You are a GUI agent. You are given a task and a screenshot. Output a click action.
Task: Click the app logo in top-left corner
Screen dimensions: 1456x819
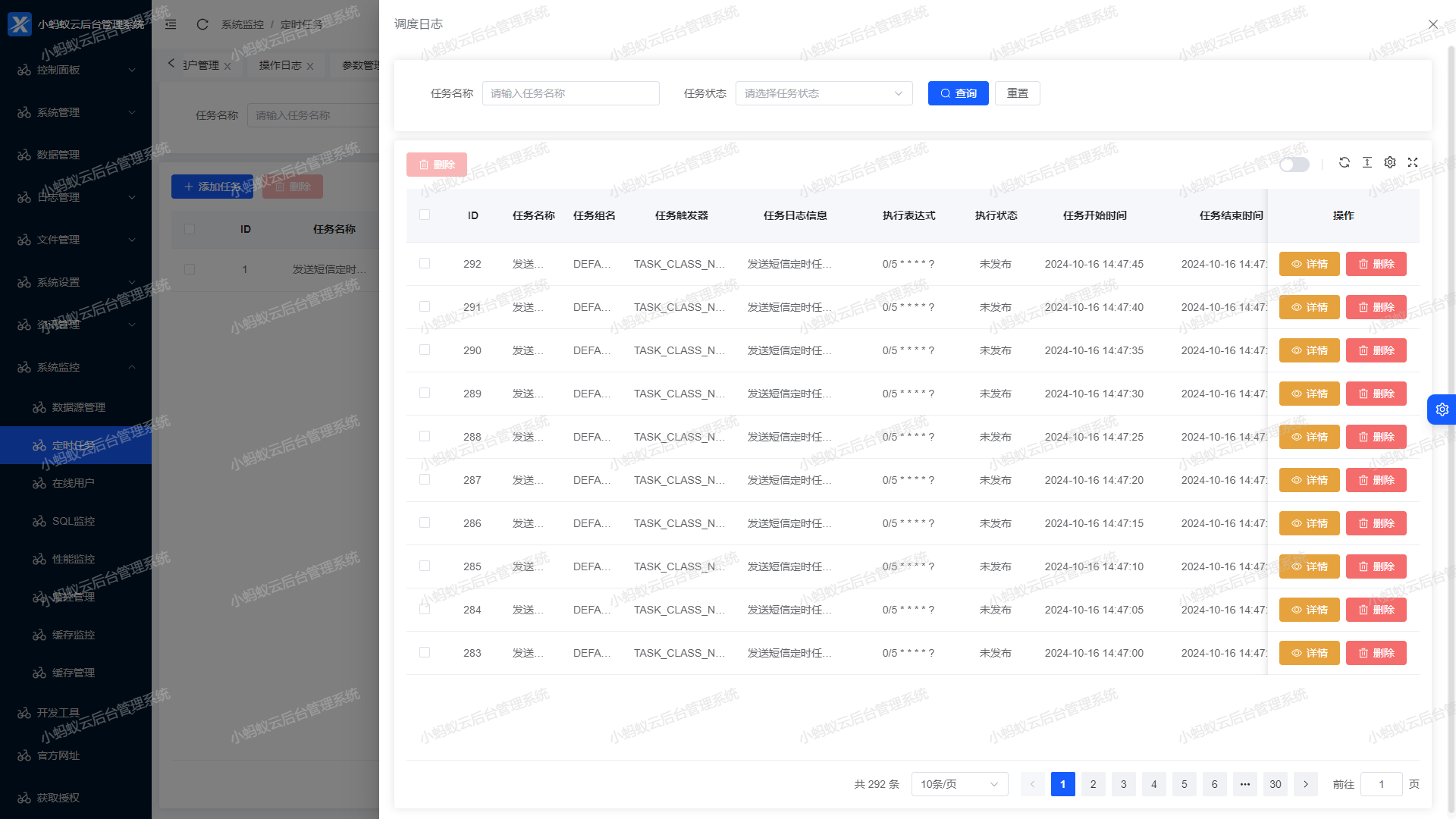[x=20, y=24]
